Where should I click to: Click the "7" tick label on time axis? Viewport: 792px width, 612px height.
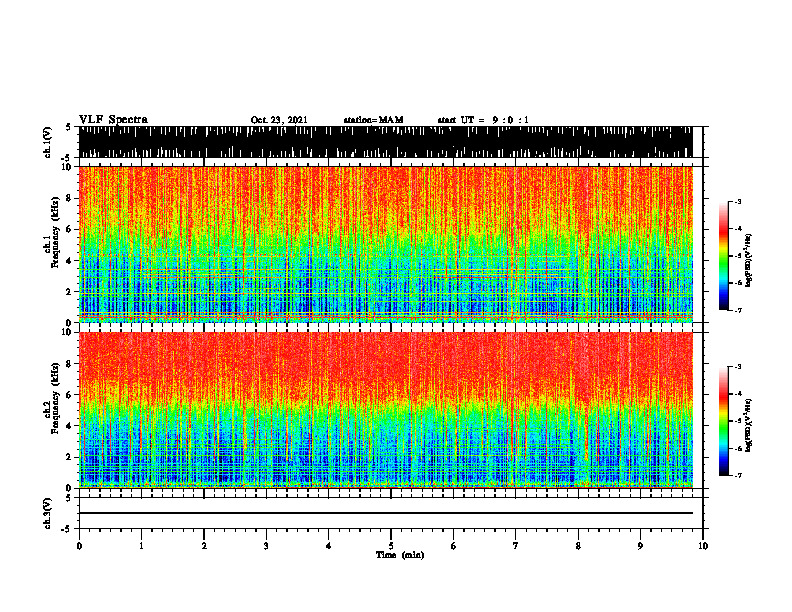click(x=516, y=546)
